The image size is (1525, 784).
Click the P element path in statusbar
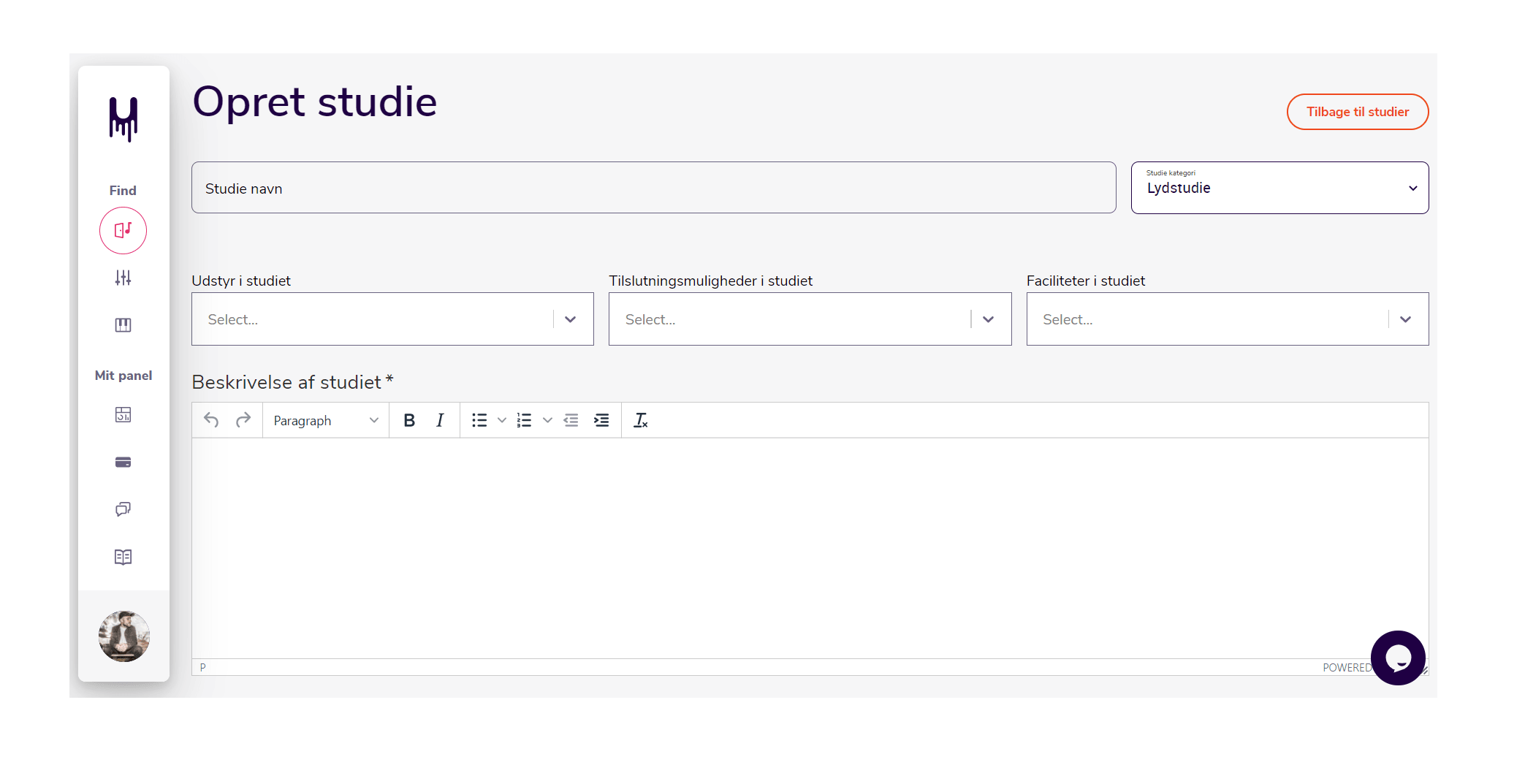(203, 667)
